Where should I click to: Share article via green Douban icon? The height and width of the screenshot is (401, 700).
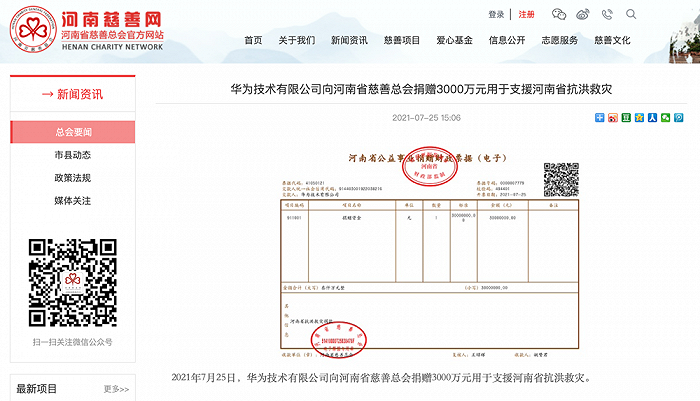tap(626, 117)
